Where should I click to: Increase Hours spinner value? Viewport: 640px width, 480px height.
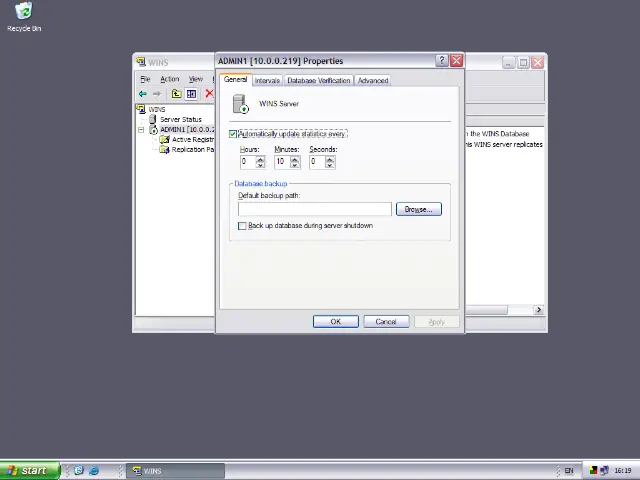[x=260, y=159]
